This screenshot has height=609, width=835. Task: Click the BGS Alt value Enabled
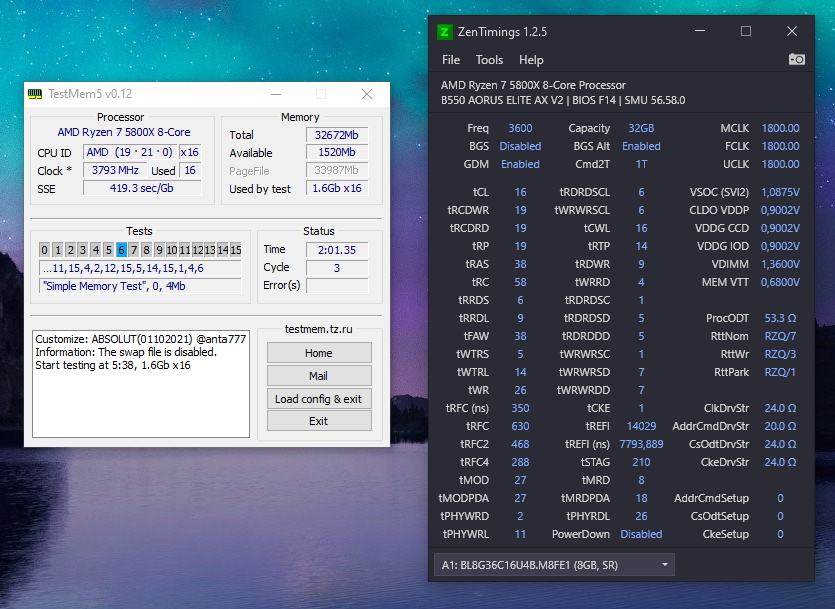[641, 146]
